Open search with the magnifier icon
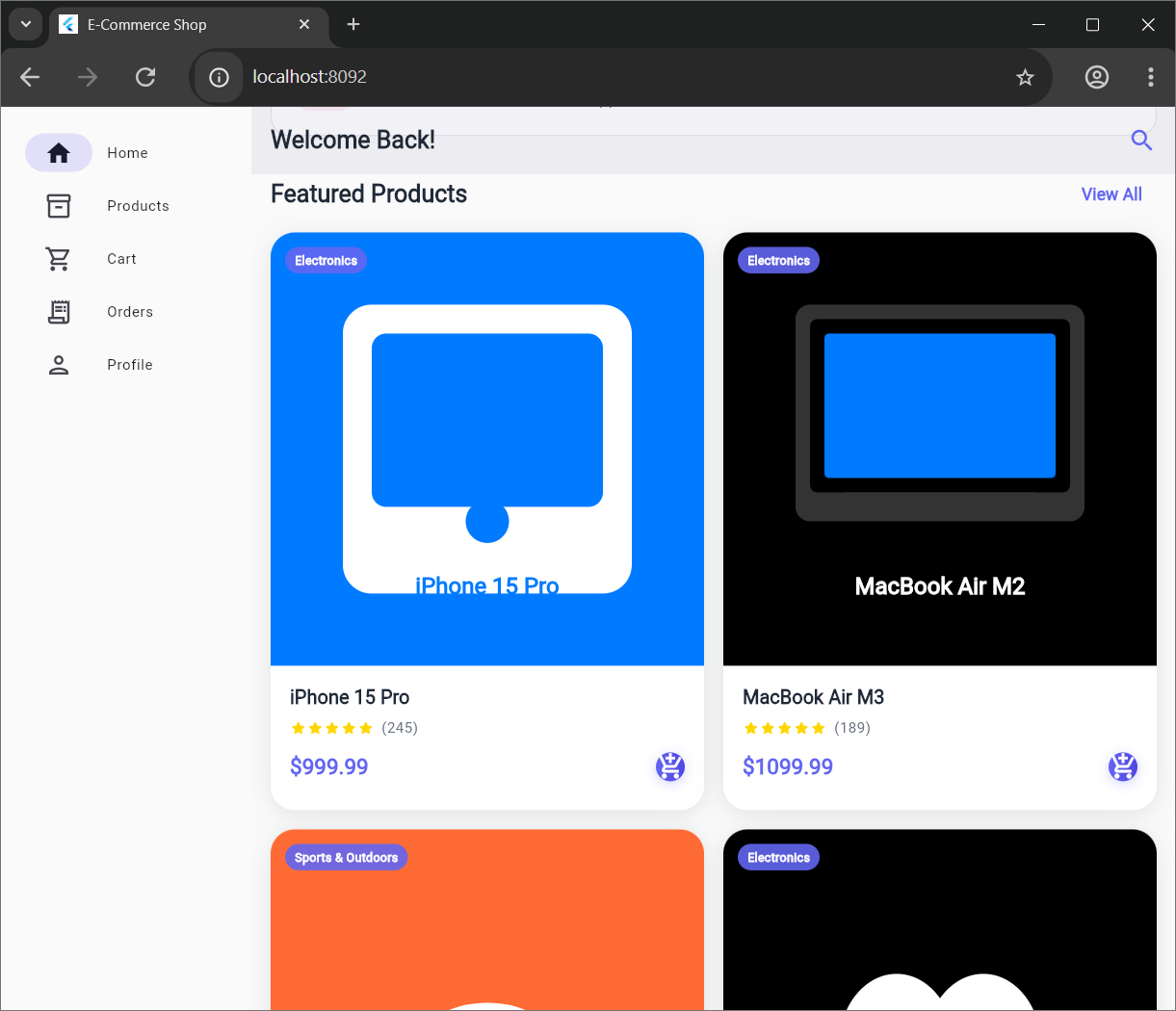1176x1011 pixels. pyautogui.click(x=1141, y=141)
